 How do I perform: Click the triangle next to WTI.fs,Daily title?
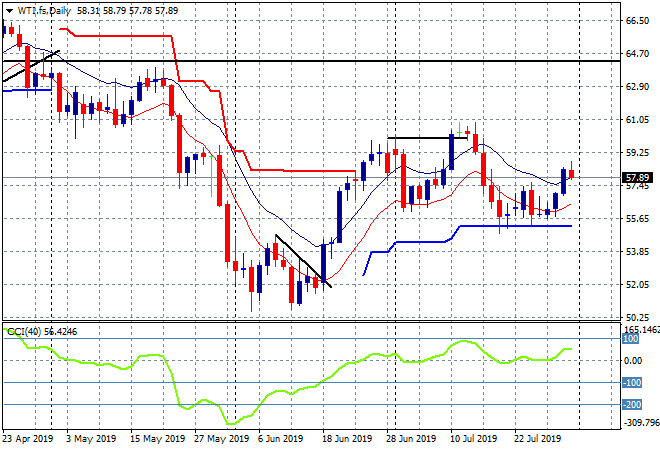[9, 11]
